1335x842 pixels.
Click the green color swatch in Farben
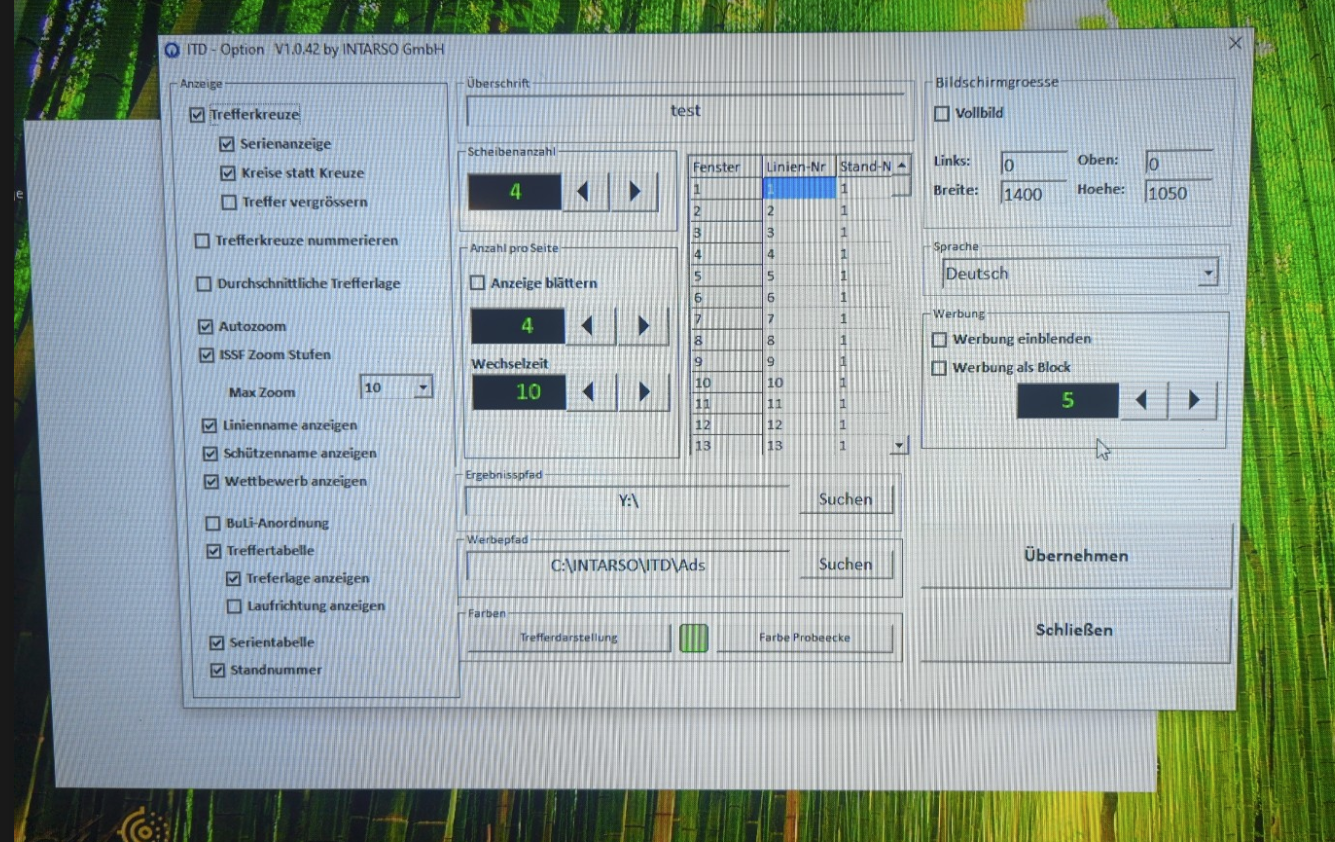click(693, 638)
